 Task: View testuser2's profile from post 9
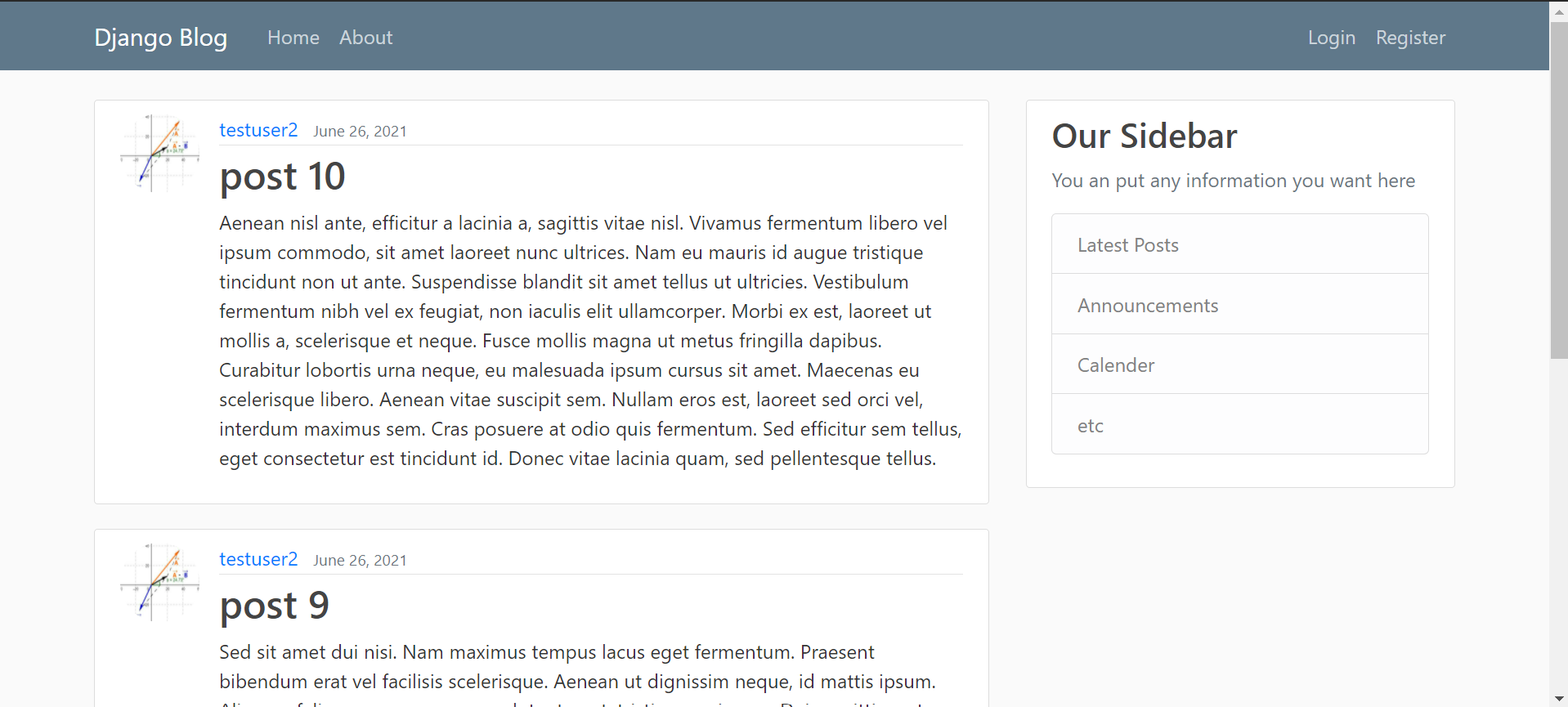(258, 559)
